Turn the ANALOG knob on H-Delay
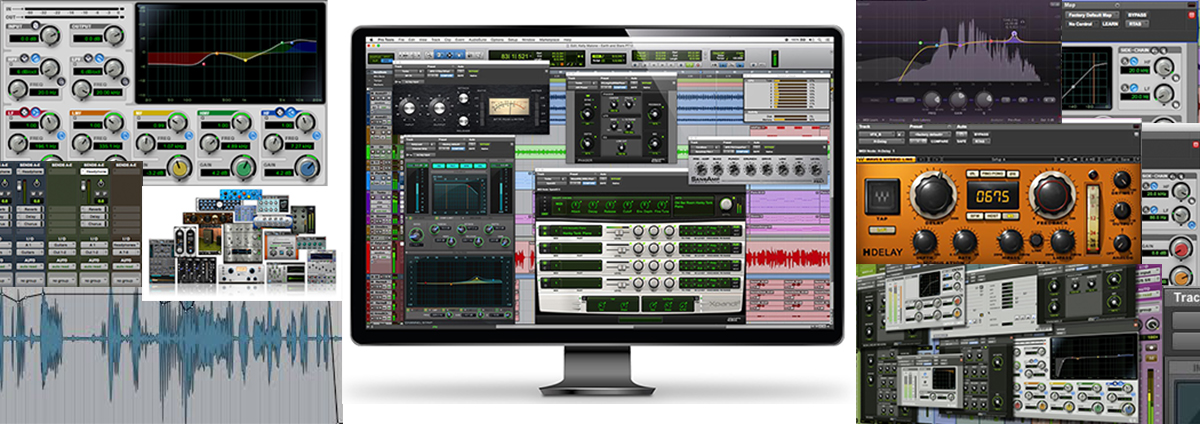Viewport: 1200px width, 424px height. tap(1122, 243)
